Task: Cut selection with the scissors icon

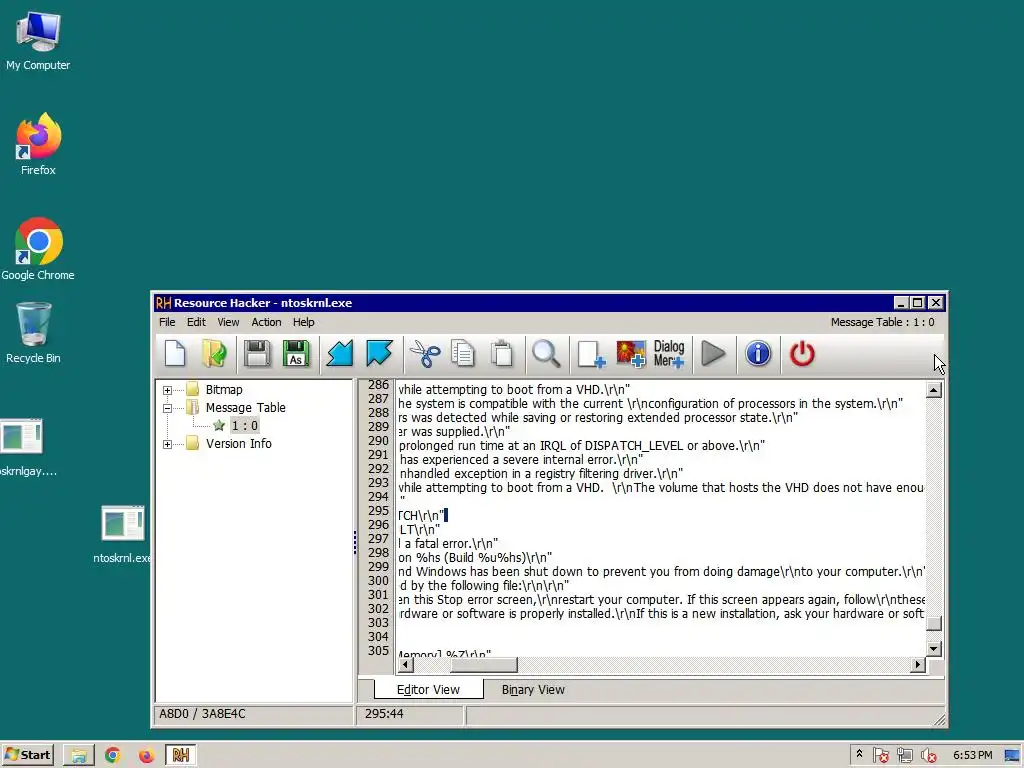Action: pyautogui.click(x=424, y=354)
